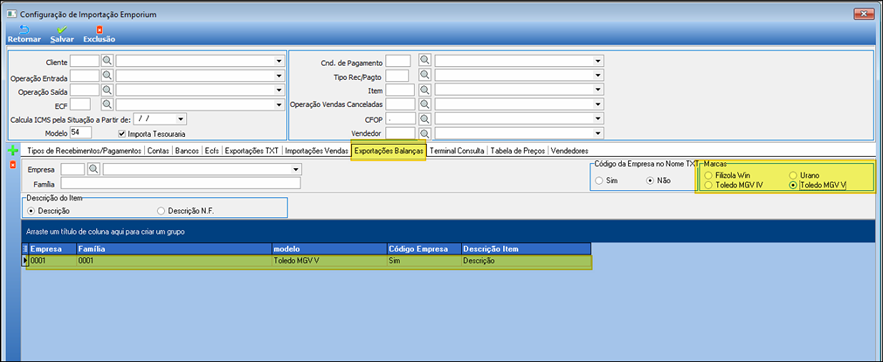883x362 pixels.
Task: Switch to the Vendedores tab
Action: click(x=569, y=151)
